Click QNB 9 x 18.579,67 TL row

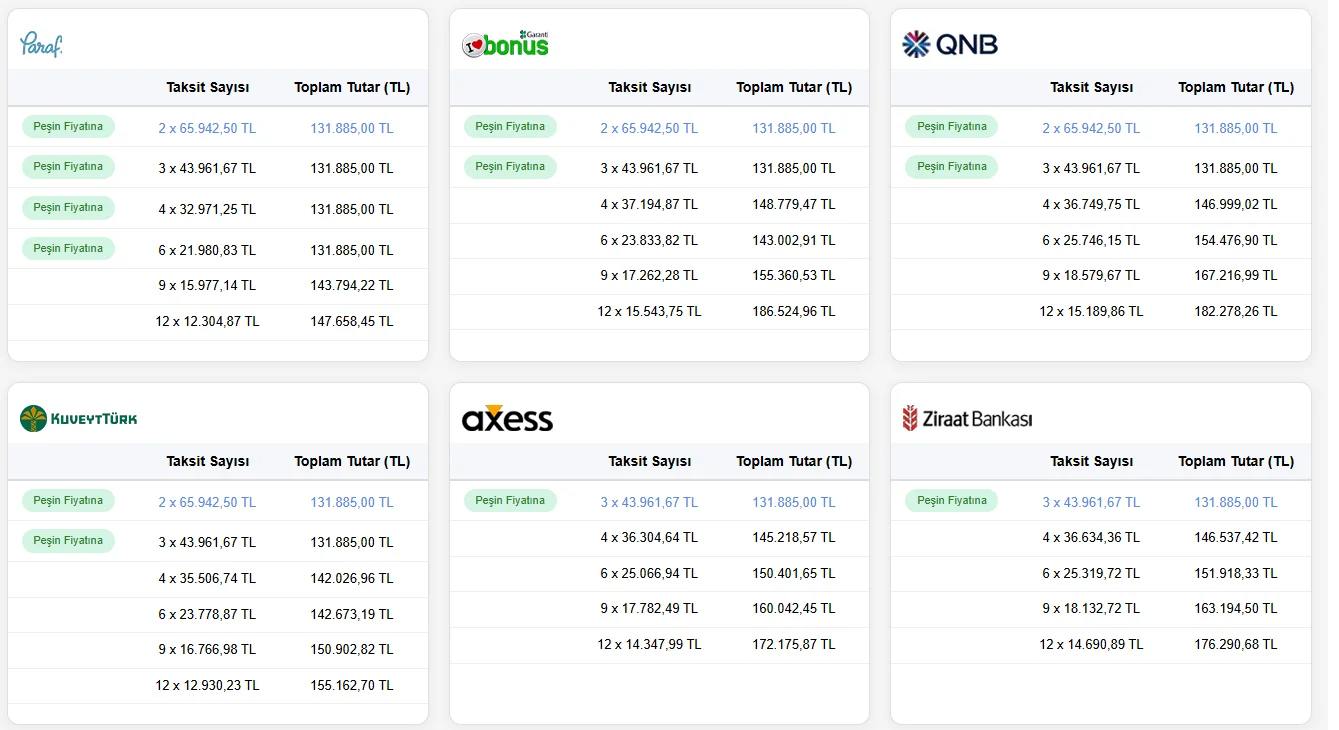pyautogui.click(x=1101, y=276)
